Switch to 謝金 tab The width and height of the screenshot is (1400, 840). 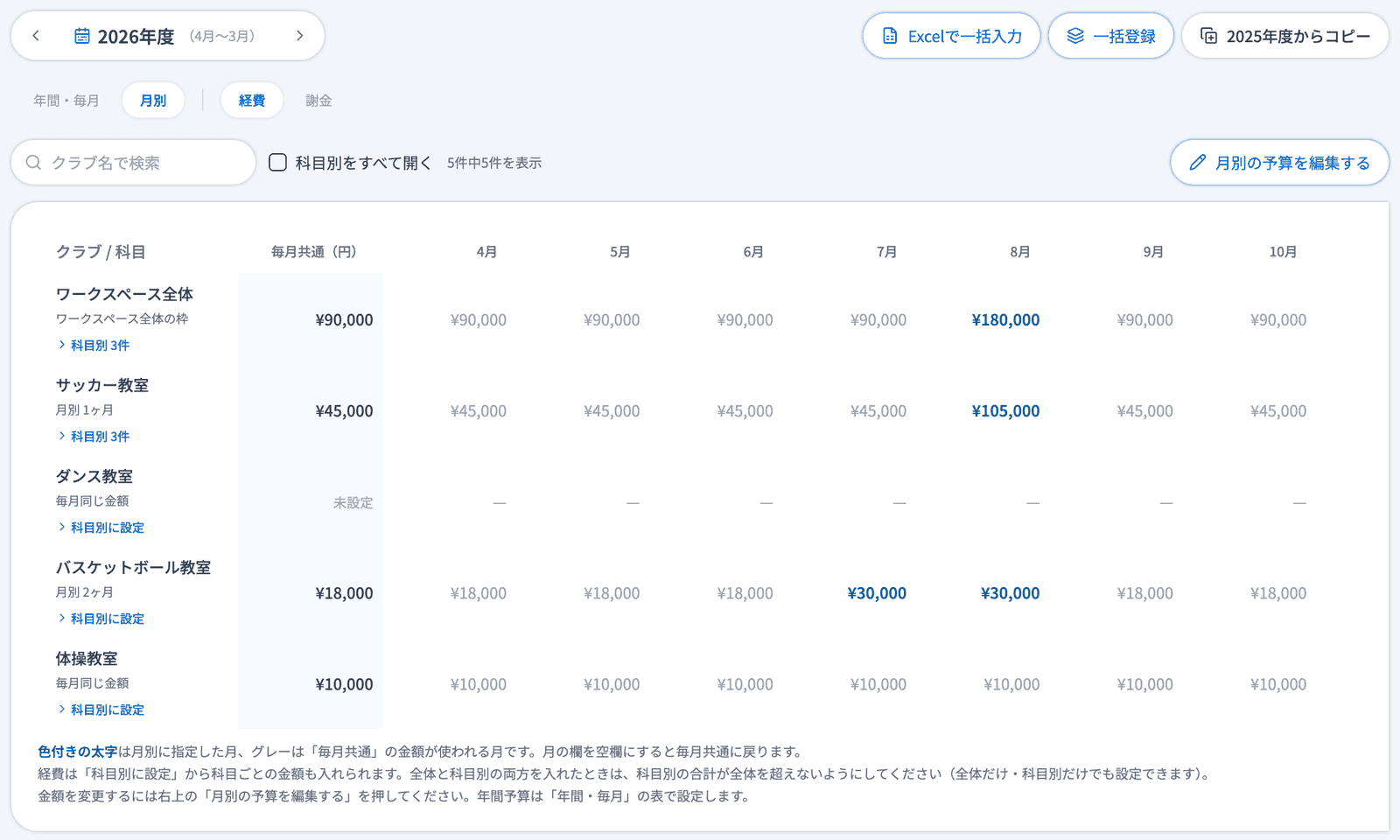point(318,101)
